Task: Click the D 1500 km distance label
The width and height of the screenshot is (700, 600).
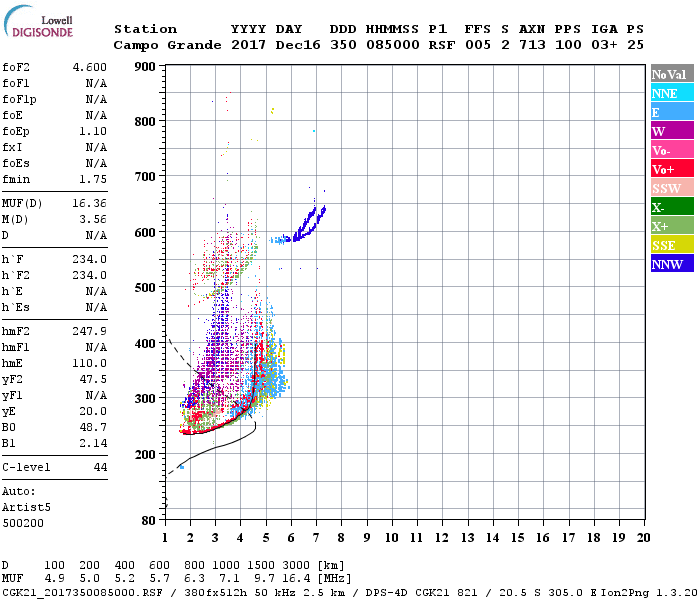Action: coord(261,566)
